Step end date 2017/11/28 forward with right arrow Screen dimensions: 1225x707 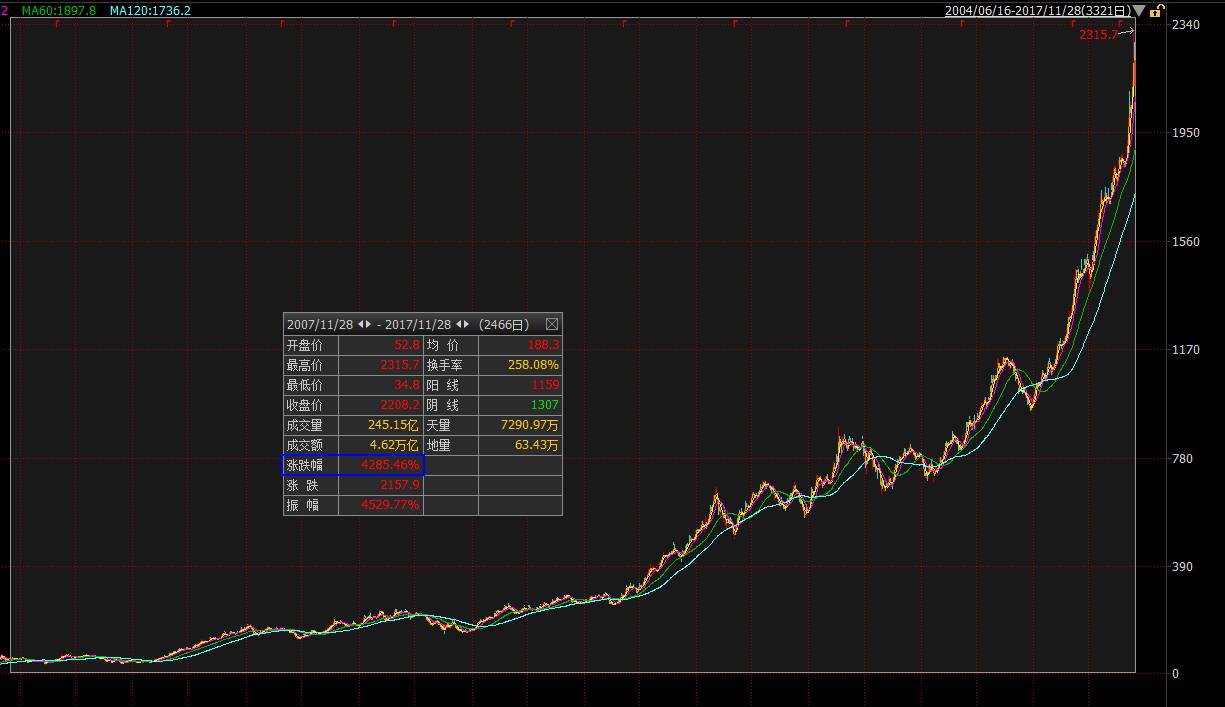point(467,325)
